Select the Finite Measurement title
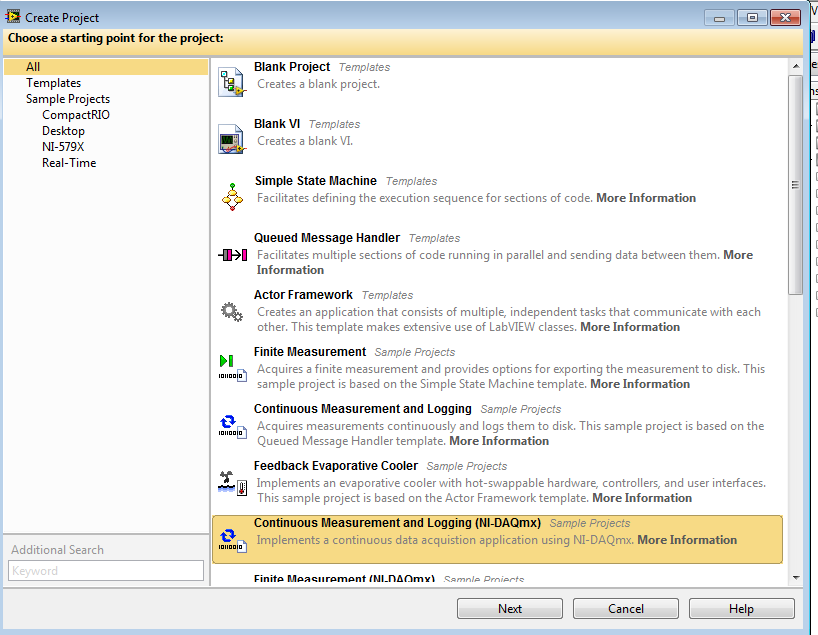The width and height of the screenshot is (818, 635). click(x=310, y=352)
